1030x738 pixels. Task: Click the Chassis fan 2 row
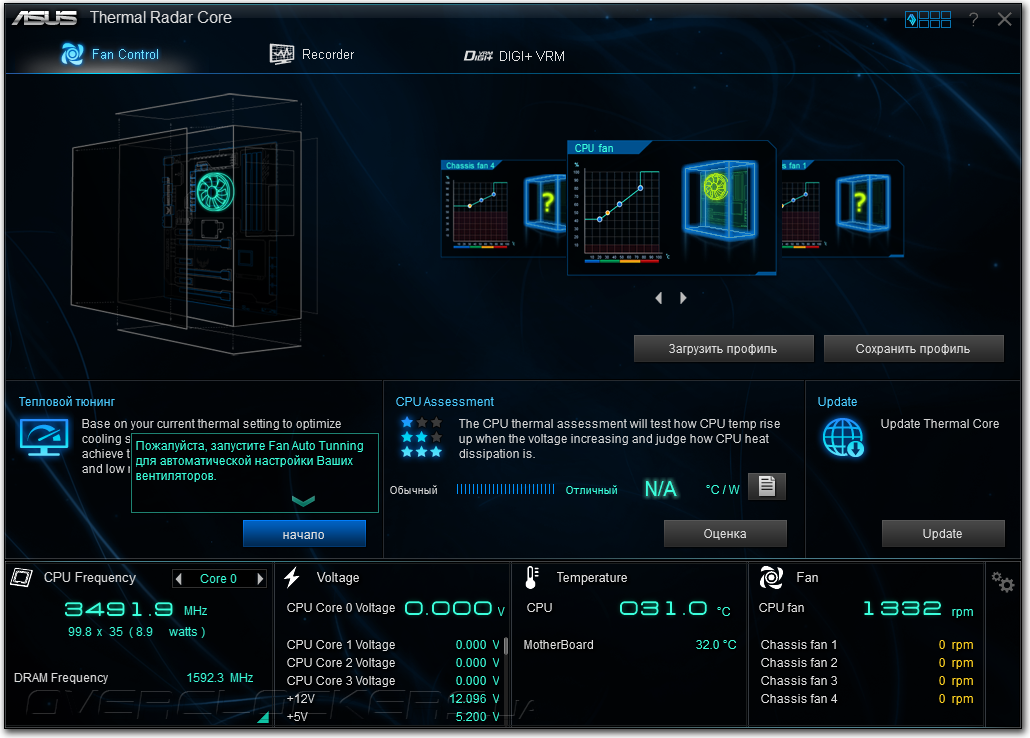click(x=866, y=662)
